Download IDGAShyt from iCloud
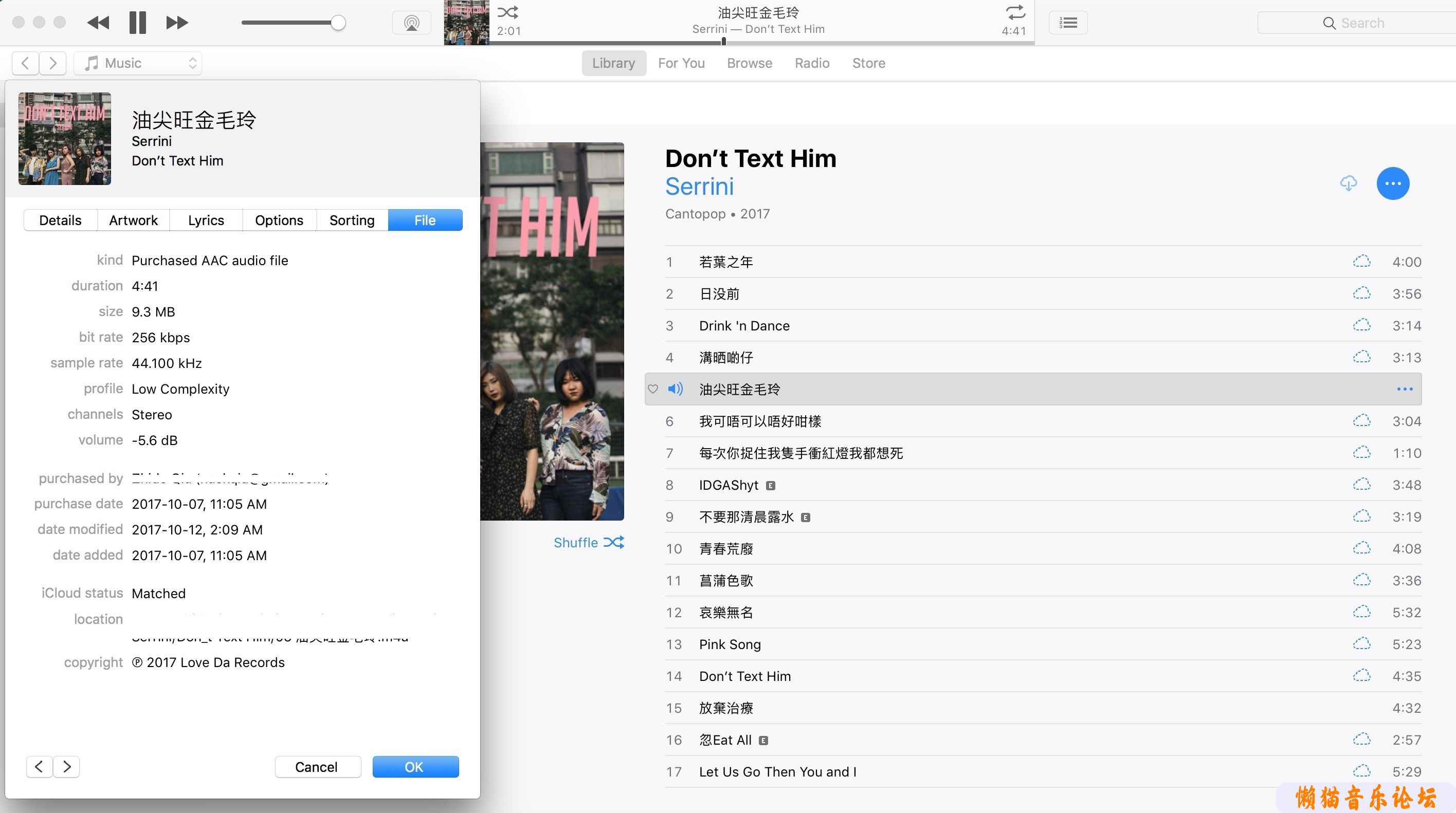The height and width of the screenshot is (813, 1456). (x=1361, y=485)
